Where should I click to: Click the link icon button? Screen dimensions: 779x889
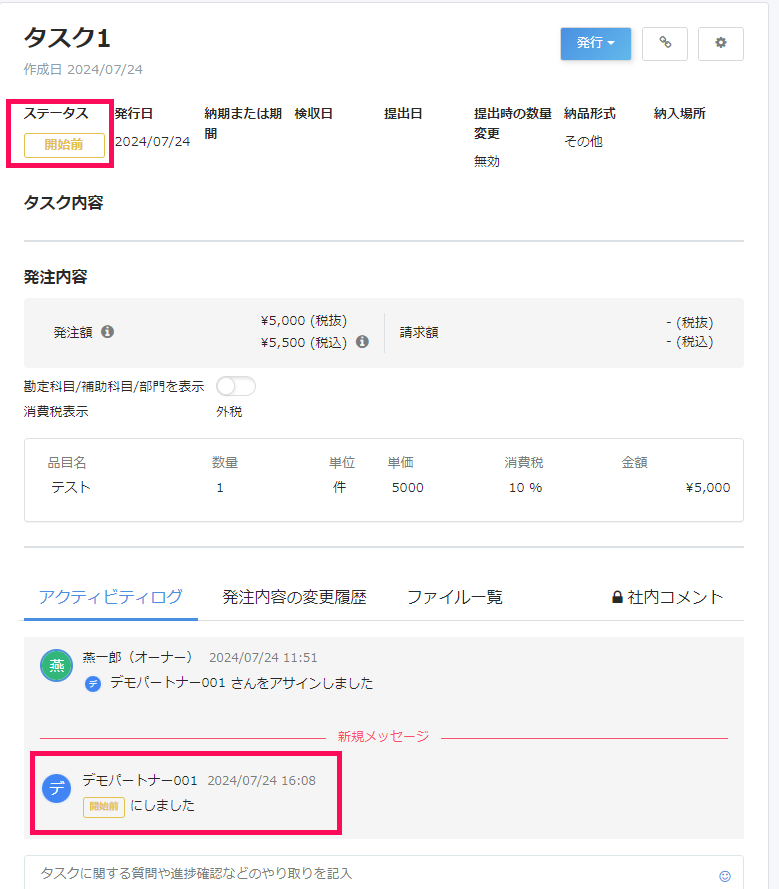[x=664, y=43]
